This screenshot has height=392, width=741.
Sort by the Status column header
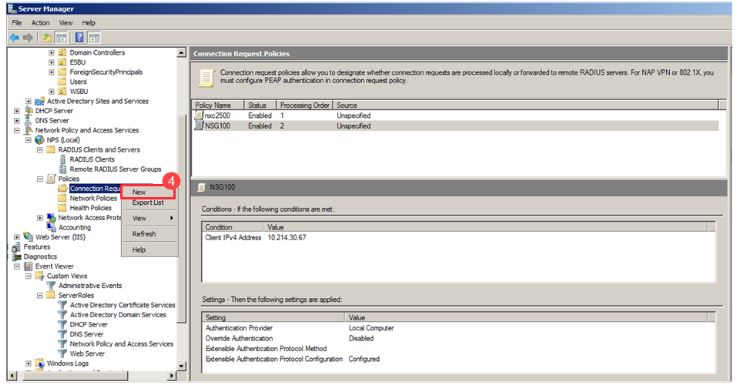[x=260, y=105]
